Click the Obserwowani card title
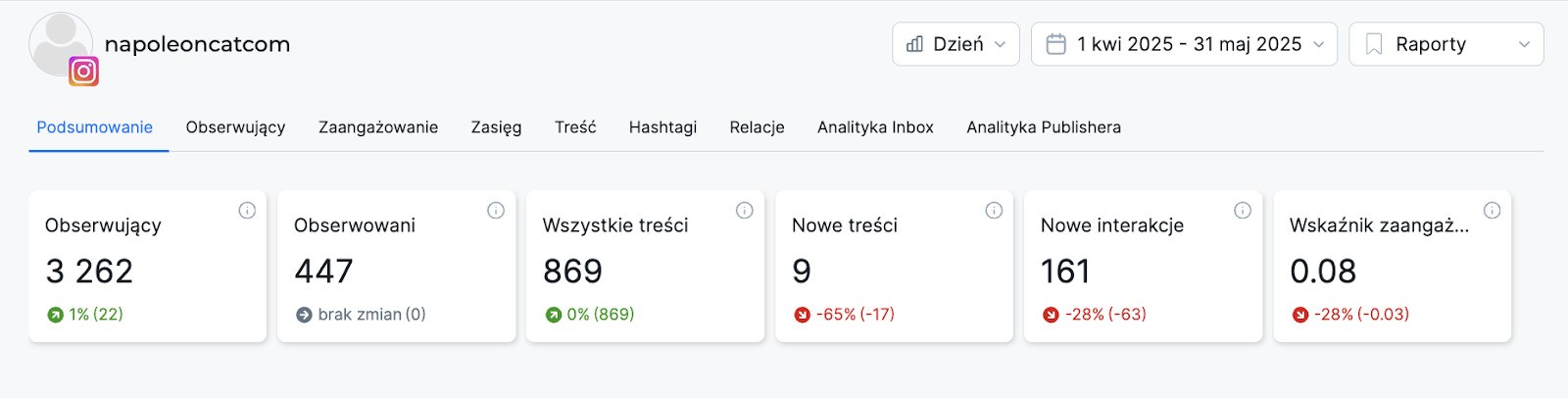Image resolution: width=1568 pixels, height=398 pixels. click(x=355, y=225)
